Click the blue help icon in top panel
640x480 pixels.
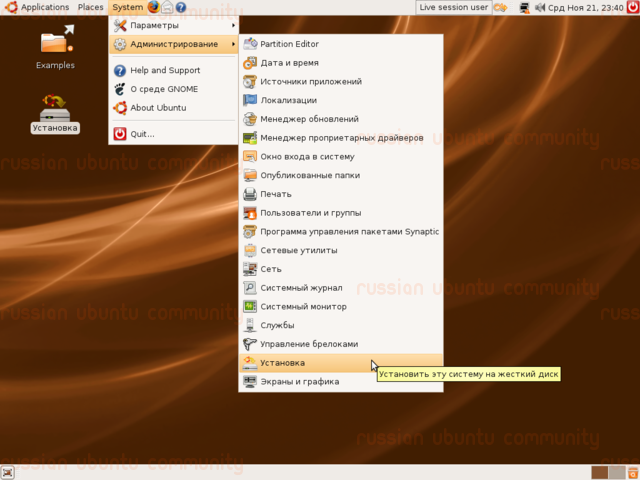[181, 7]
